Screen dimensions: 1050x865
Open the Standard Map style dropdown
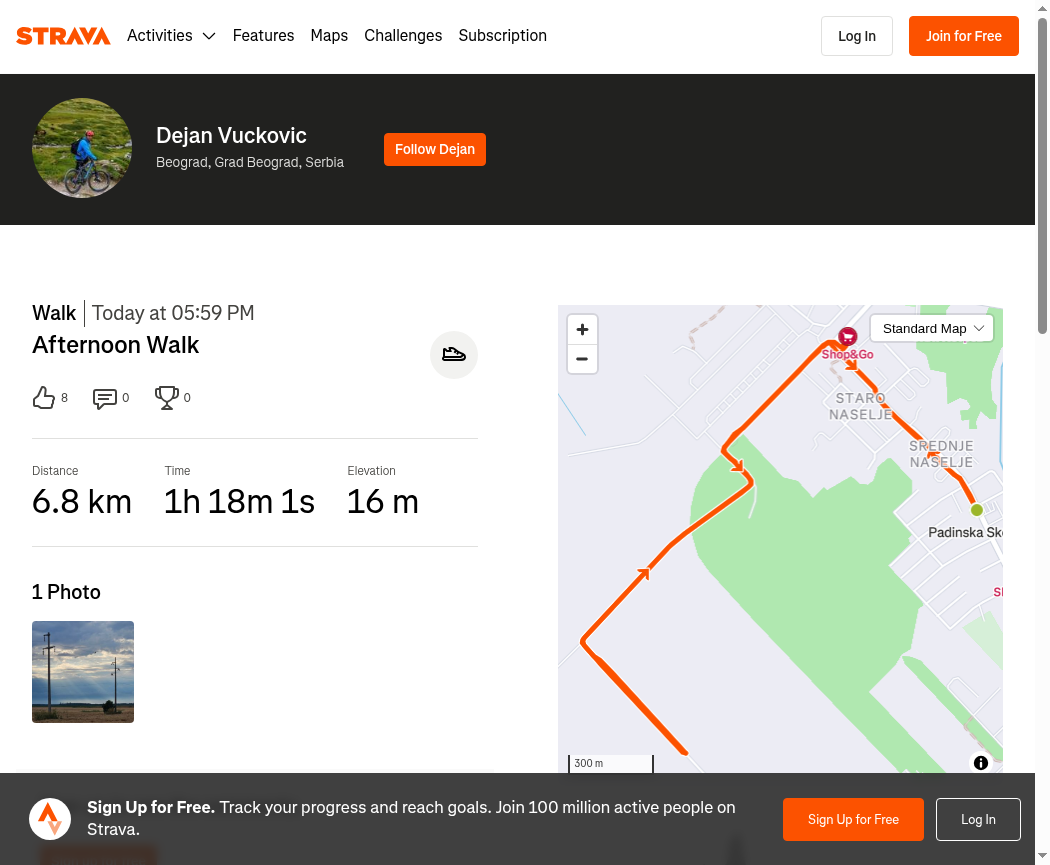click(x=931, y=329)
